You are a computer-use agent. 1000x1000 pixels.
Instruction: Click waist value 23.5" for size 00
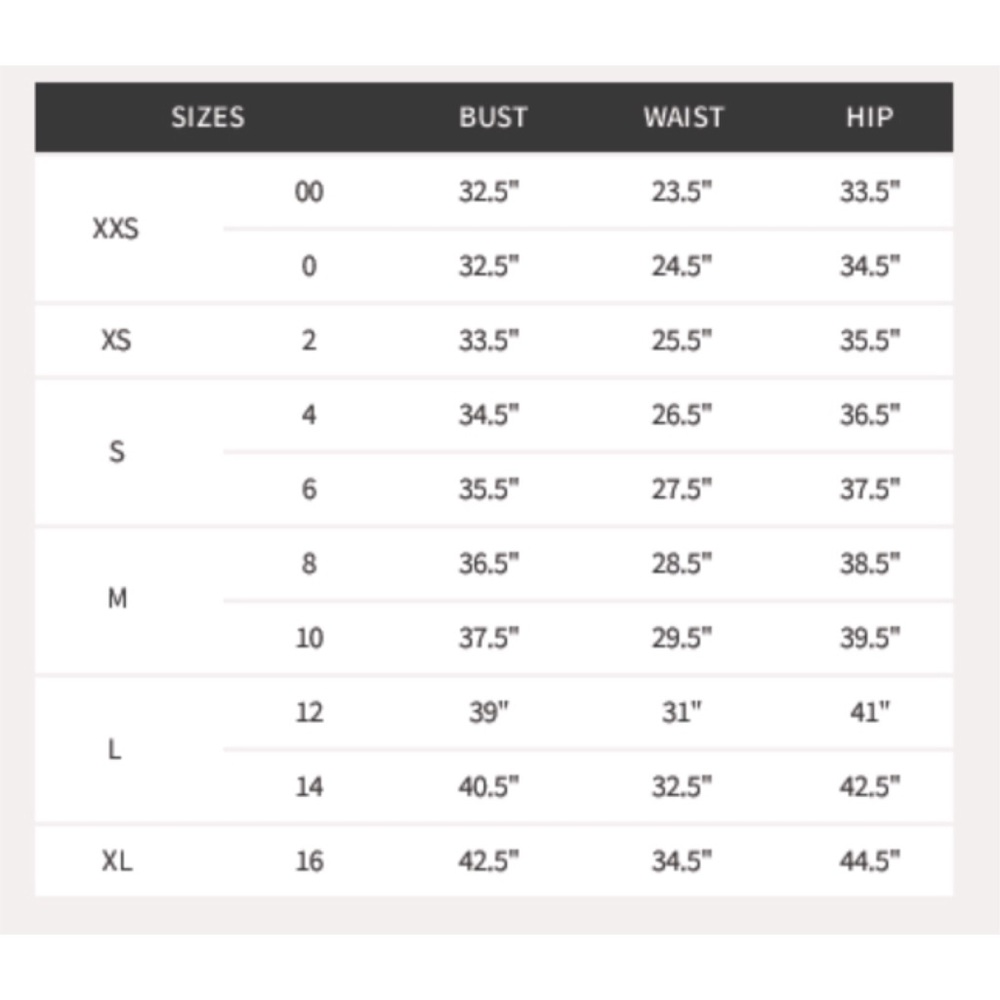pyautogui.click(x=681, y=192)
